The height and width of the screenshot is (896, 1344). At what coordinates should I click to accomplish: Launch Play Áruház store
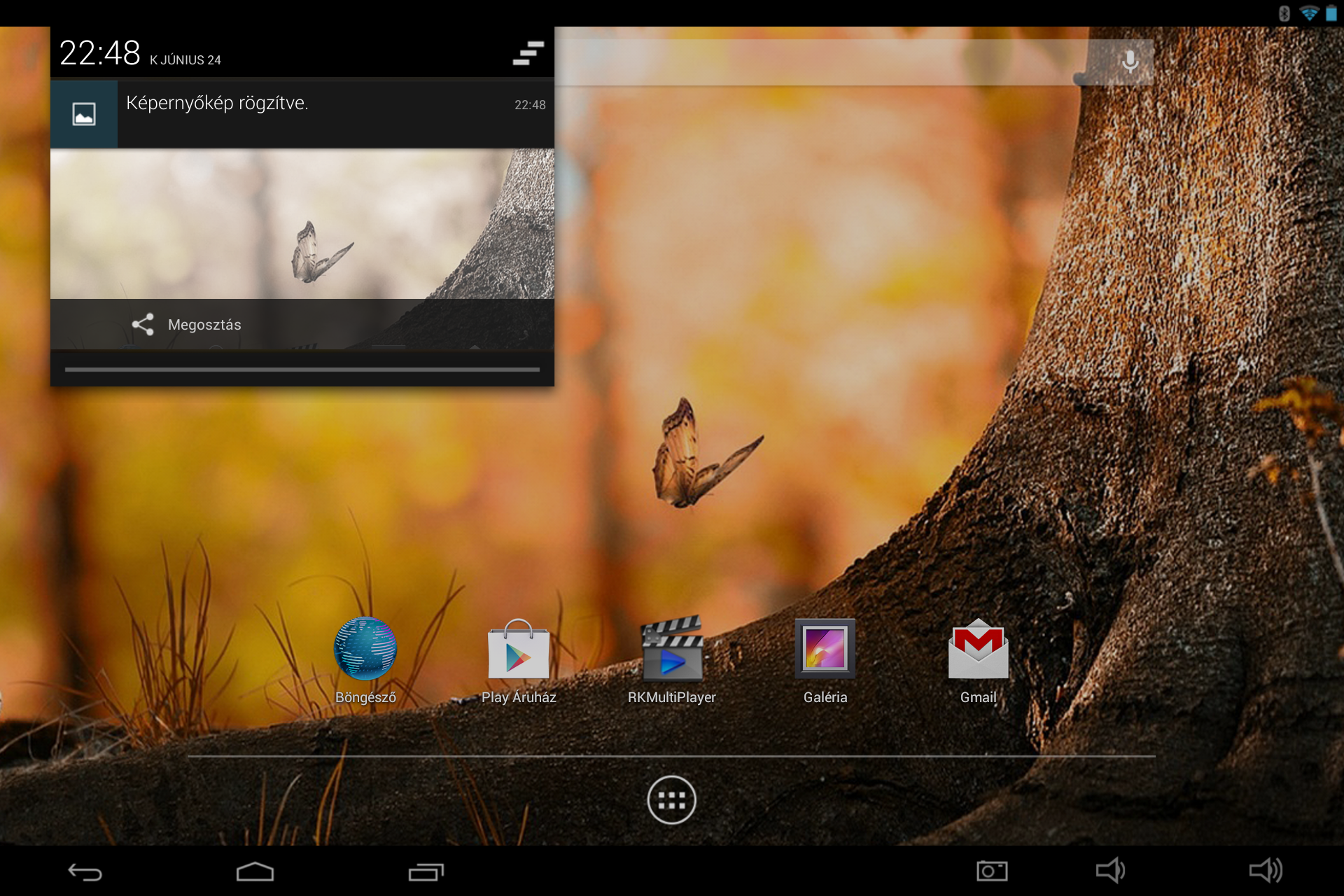(519, 651)
